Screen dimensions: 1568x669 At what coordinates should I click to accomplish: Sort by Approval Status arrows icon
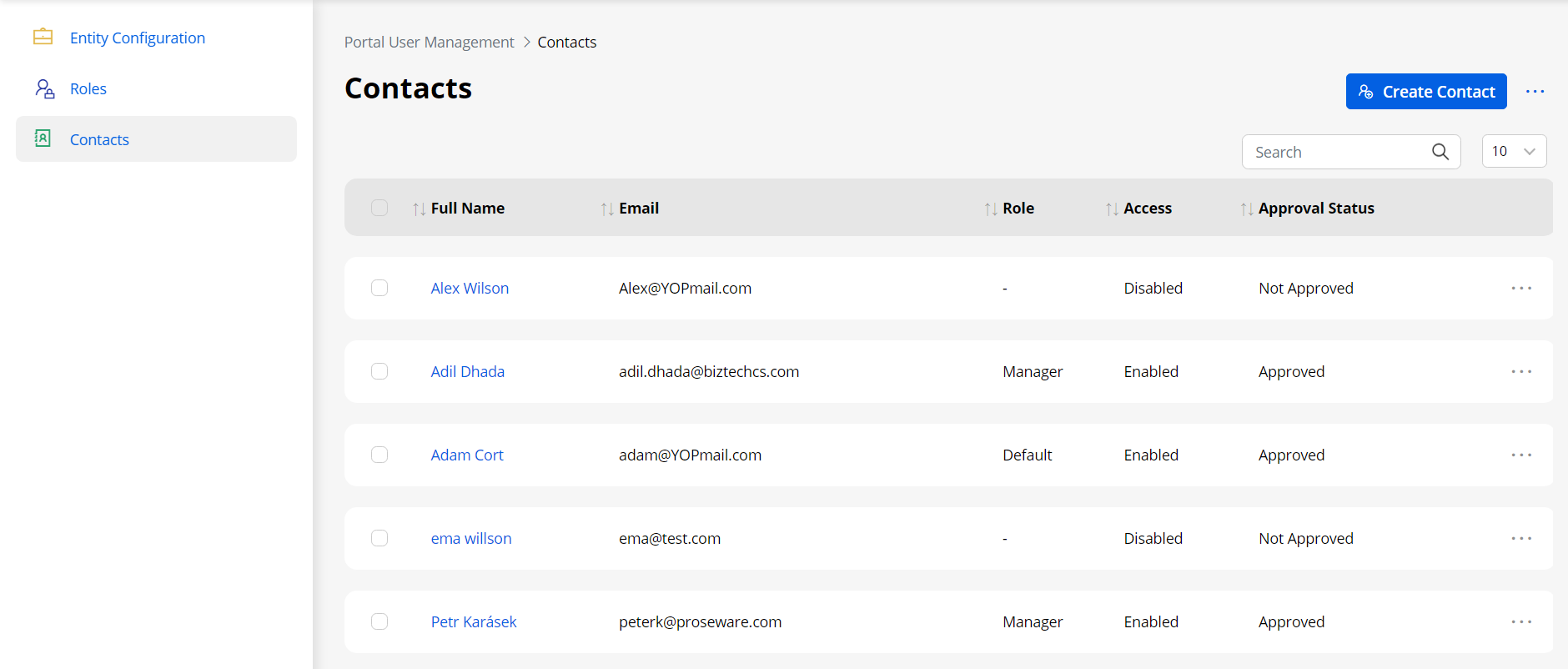[1246, 209]
